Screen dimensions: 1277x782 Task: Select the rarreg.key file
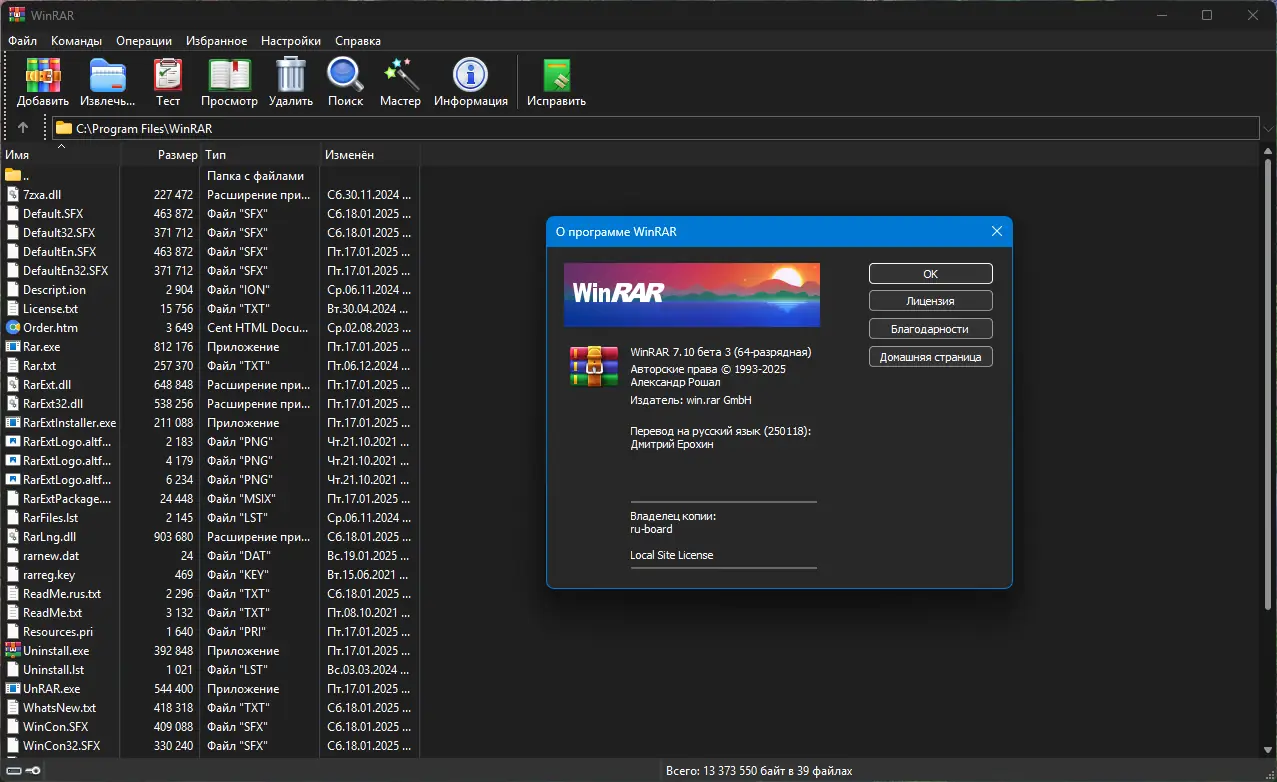49,574
